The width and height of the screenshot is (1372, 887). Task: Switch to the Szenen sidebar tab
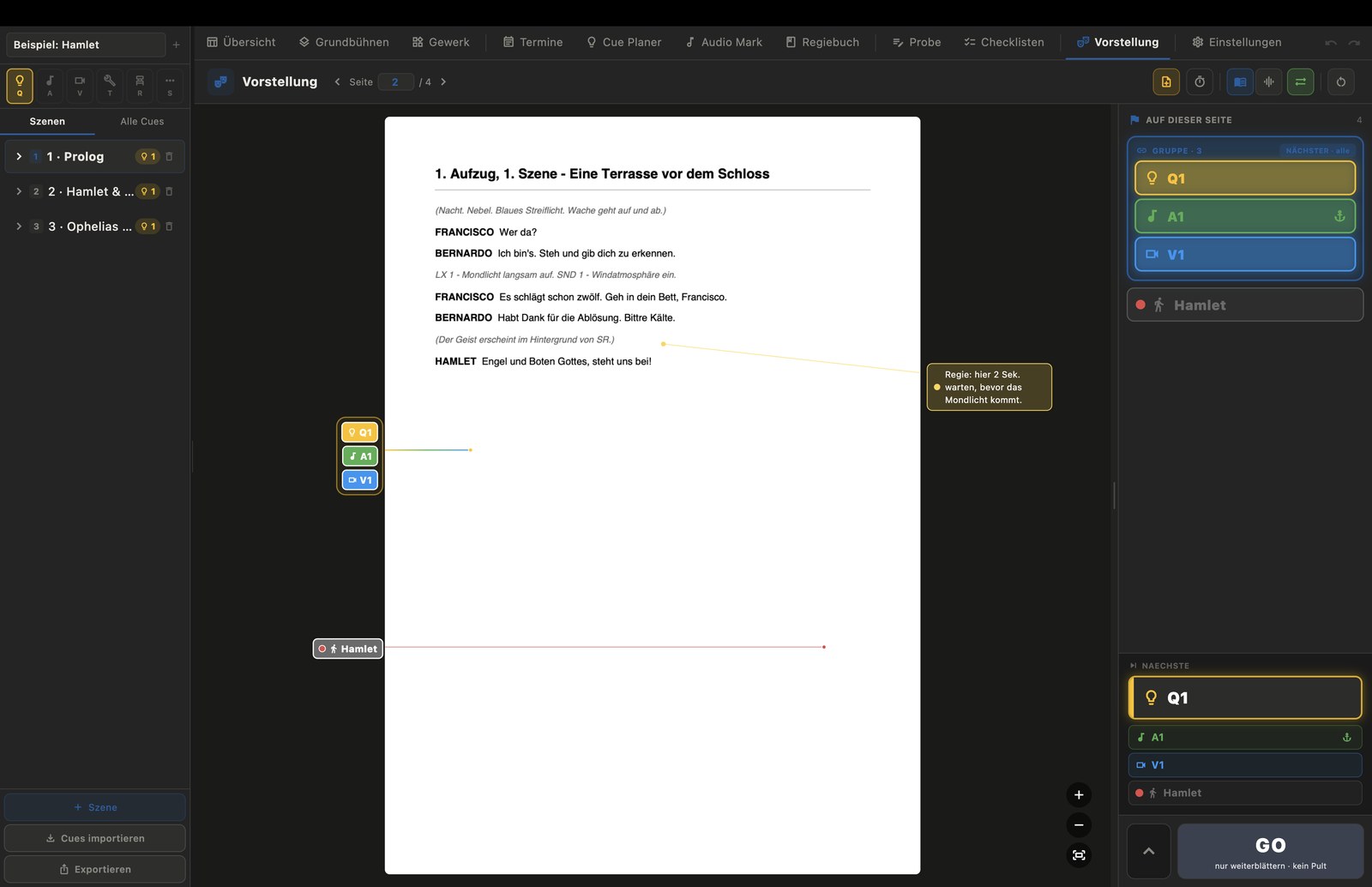tap(47, 121)
